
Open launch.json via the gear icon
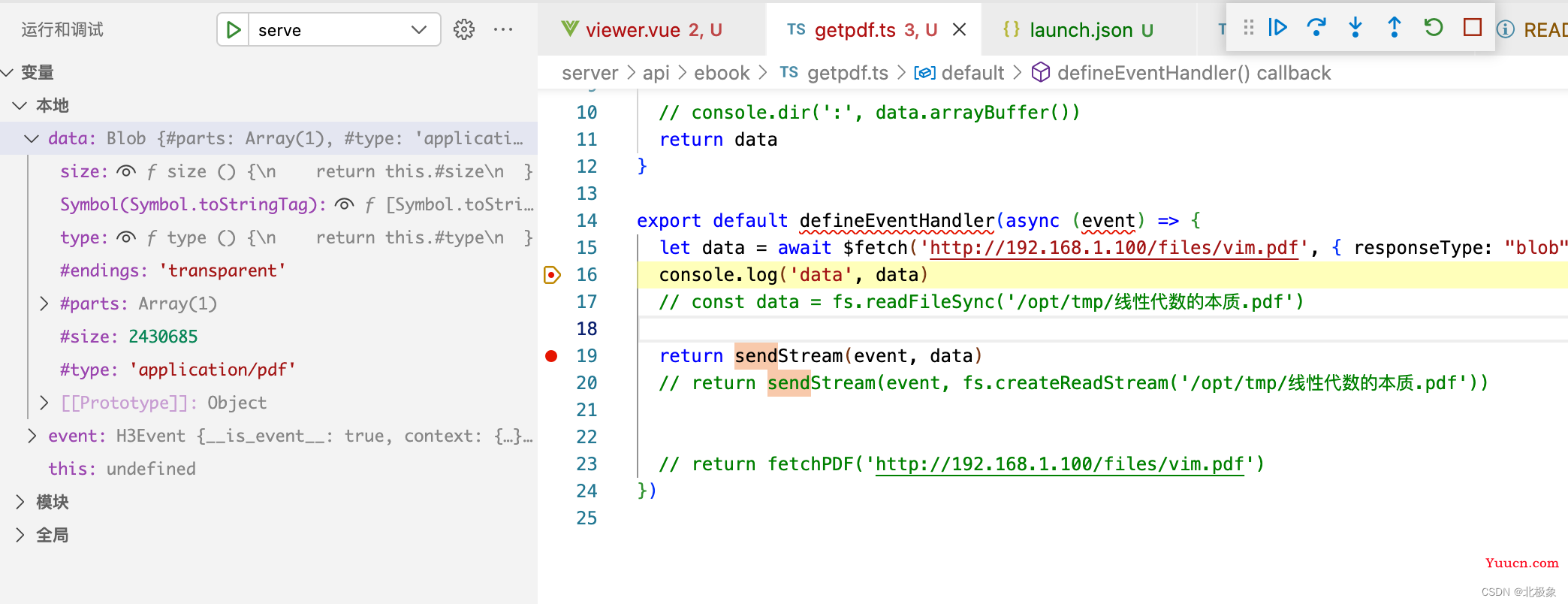[464, 29]
